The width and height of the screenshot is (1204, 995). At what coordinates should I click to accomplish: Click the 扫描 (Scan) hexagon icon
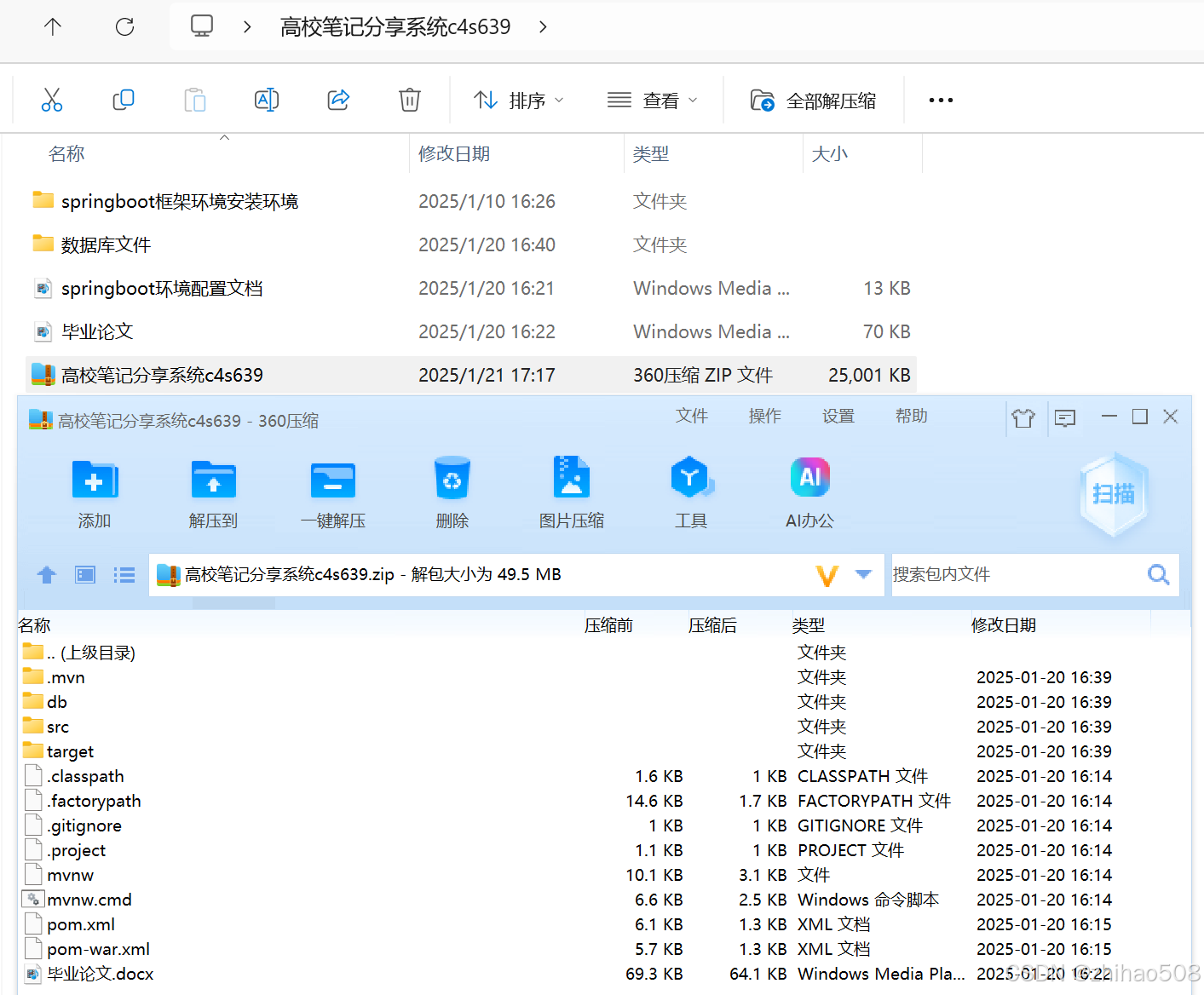tap(1114, 494)
